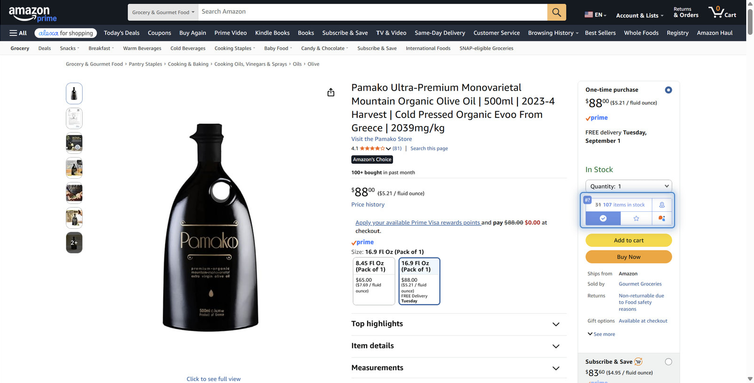The width and height of the screenshot is (754, 383).
Task: Click the bell alert icon in the stock widget
Action: 662,204
